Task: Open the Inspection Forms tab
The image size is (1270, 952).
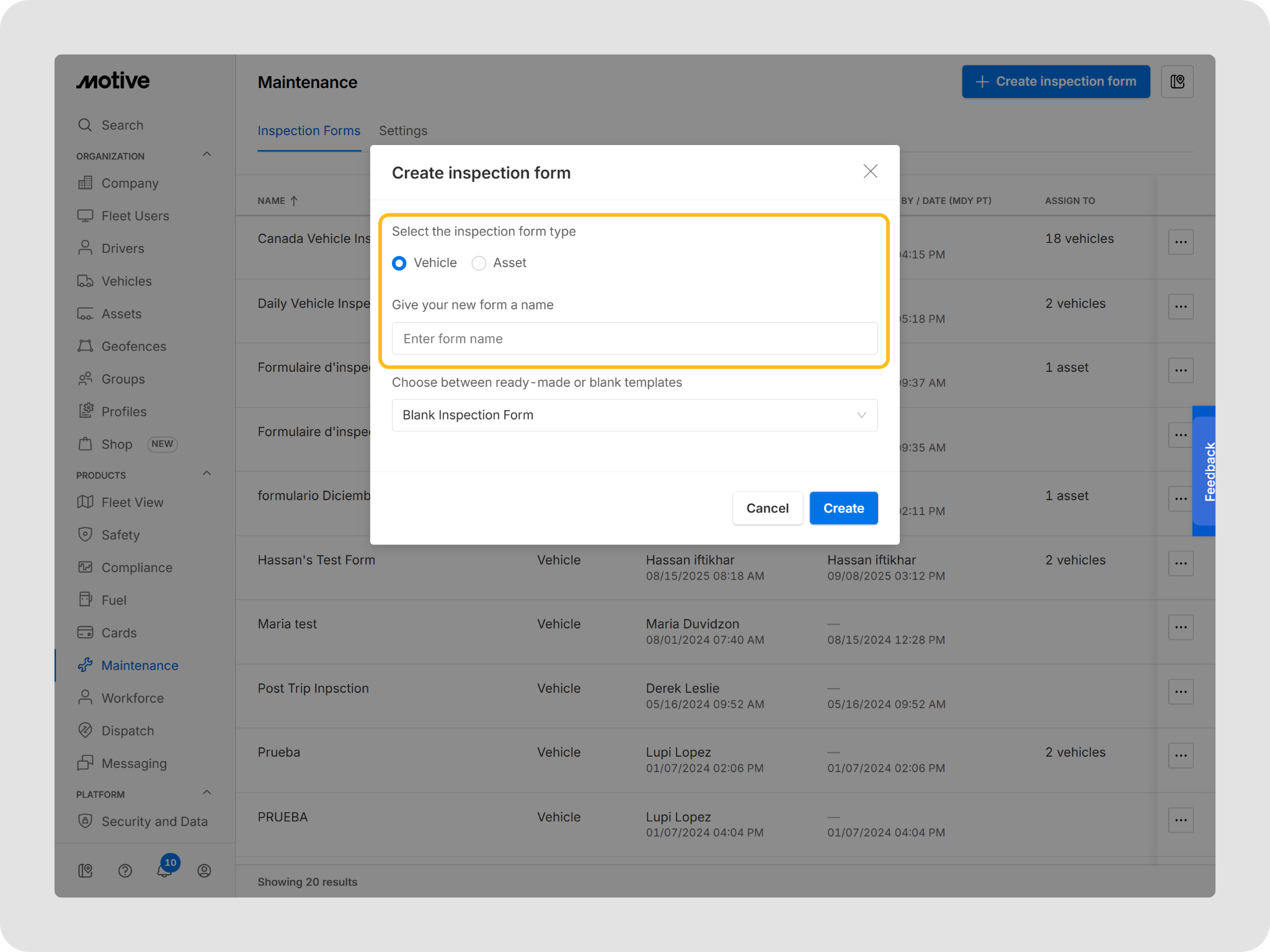Action: tap(309, 131)
